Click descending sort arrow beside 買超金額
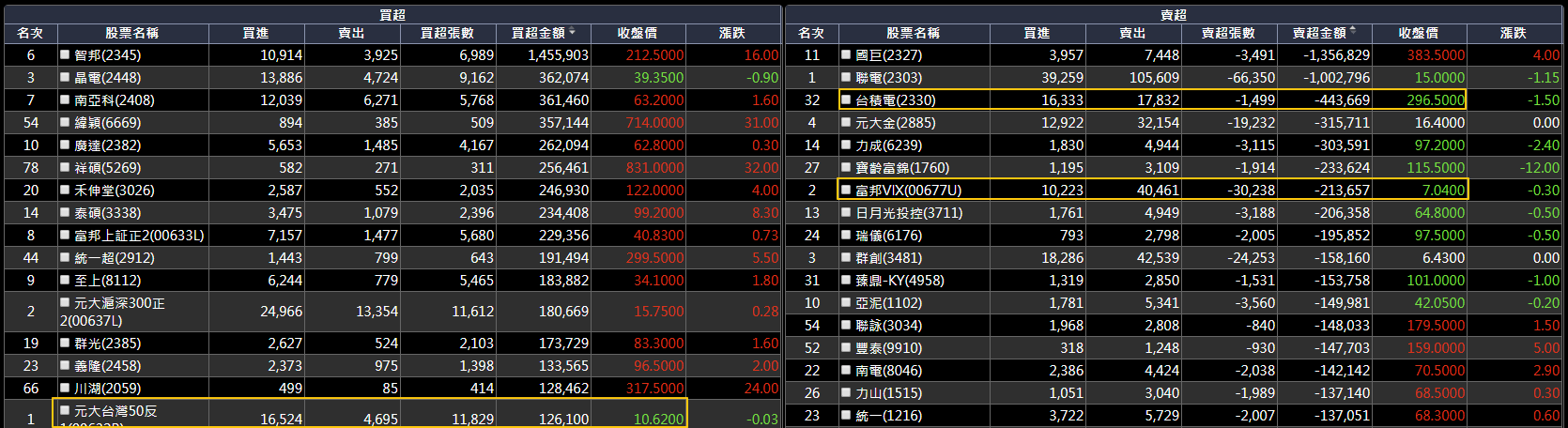The height and width of the screenshot is (428, 1568). 572,31
